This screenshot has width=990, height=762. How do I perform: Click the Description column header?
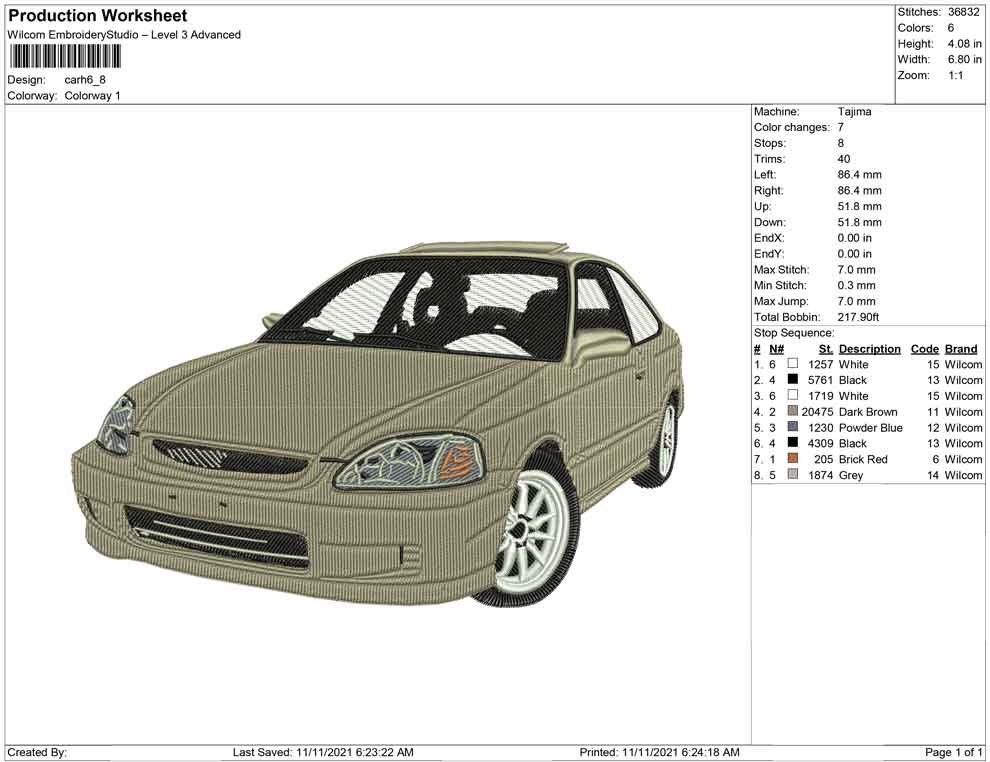coord(869,348)
